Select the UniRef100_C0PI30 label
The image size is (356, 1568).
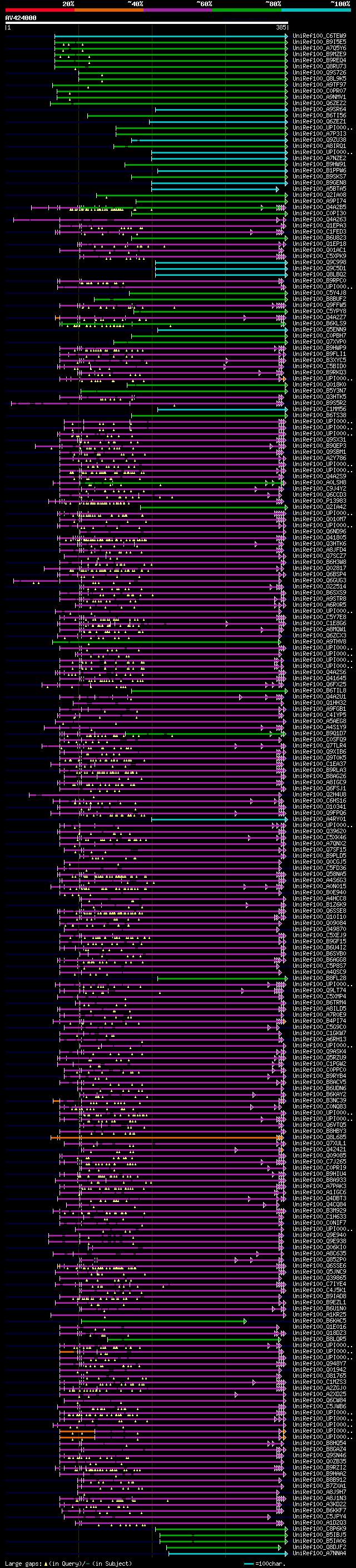[319, 213]
